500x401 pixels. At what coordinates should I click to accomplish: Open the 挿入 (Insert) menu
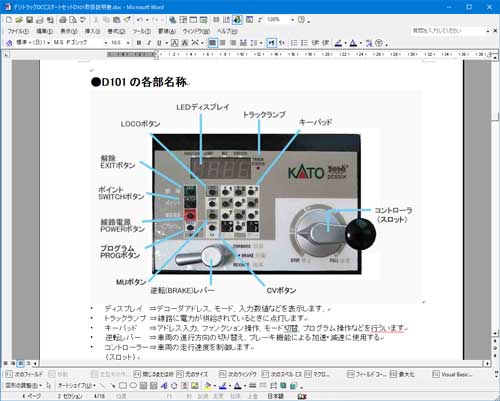[x=92, y=31]
